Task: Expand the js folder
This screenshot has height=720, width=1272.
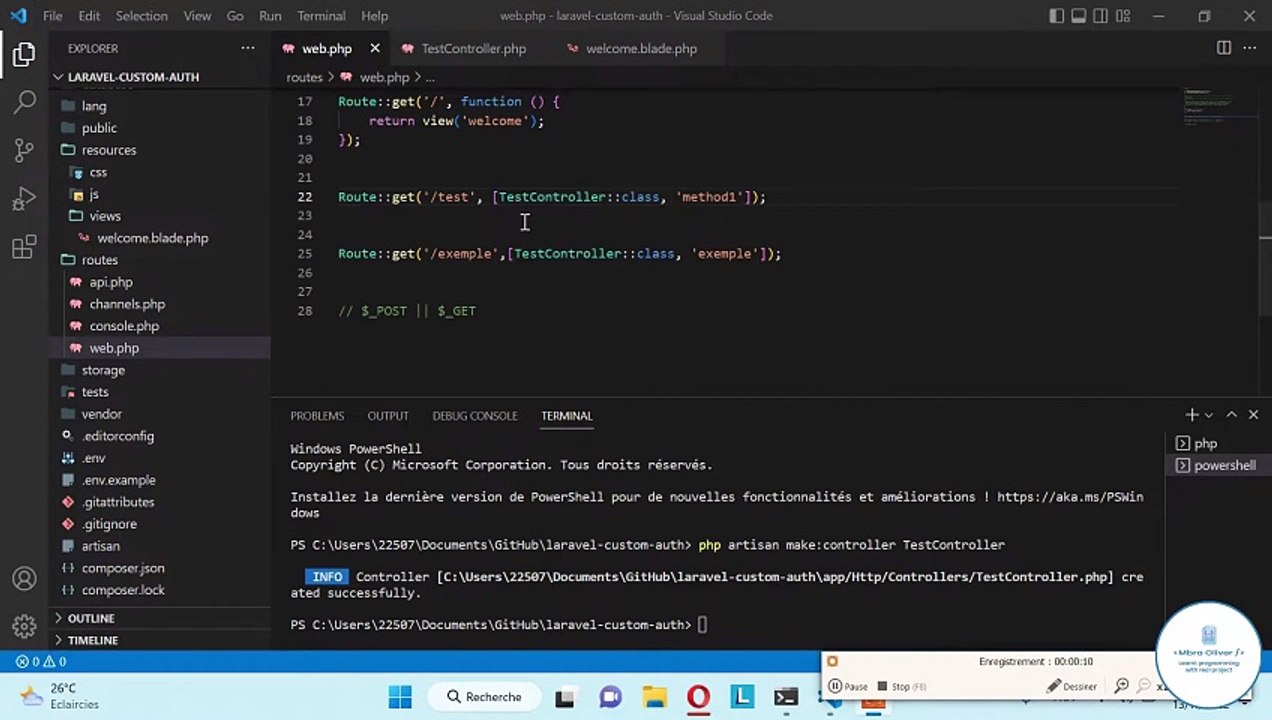Action: coord(160,194)
